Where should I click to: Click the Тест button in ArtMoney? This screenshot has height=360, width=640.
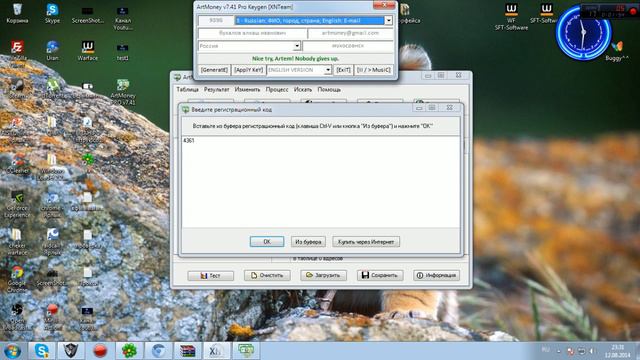coord(211,276)
